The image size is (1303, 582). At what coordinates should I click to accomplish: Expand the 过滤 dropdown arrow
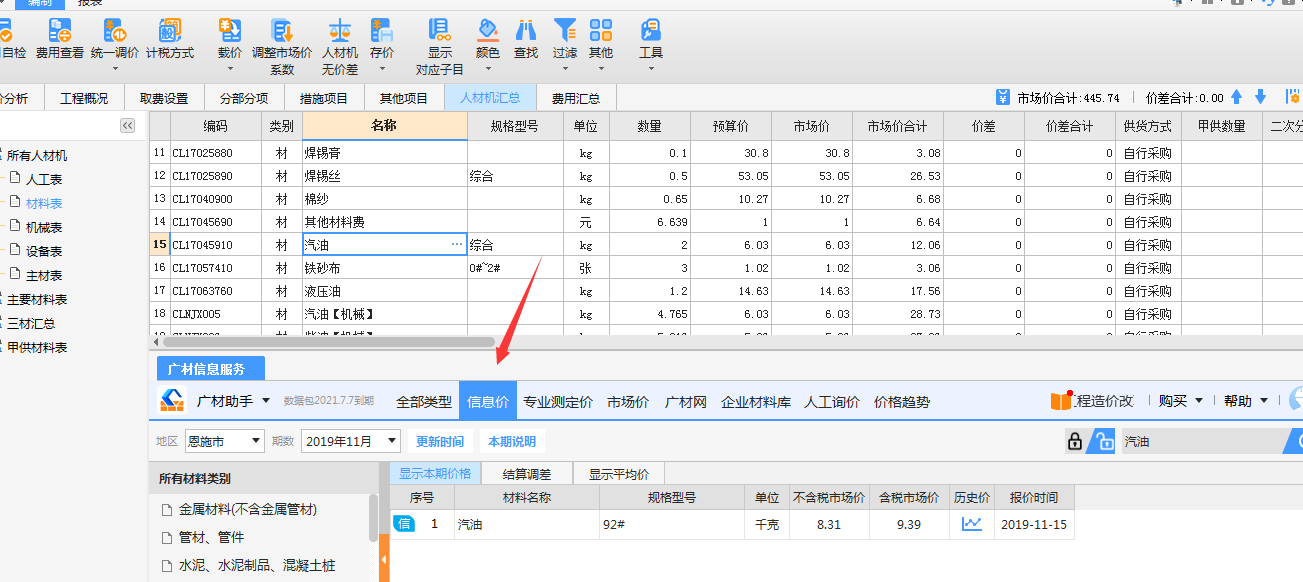click(x=565, y=69)
